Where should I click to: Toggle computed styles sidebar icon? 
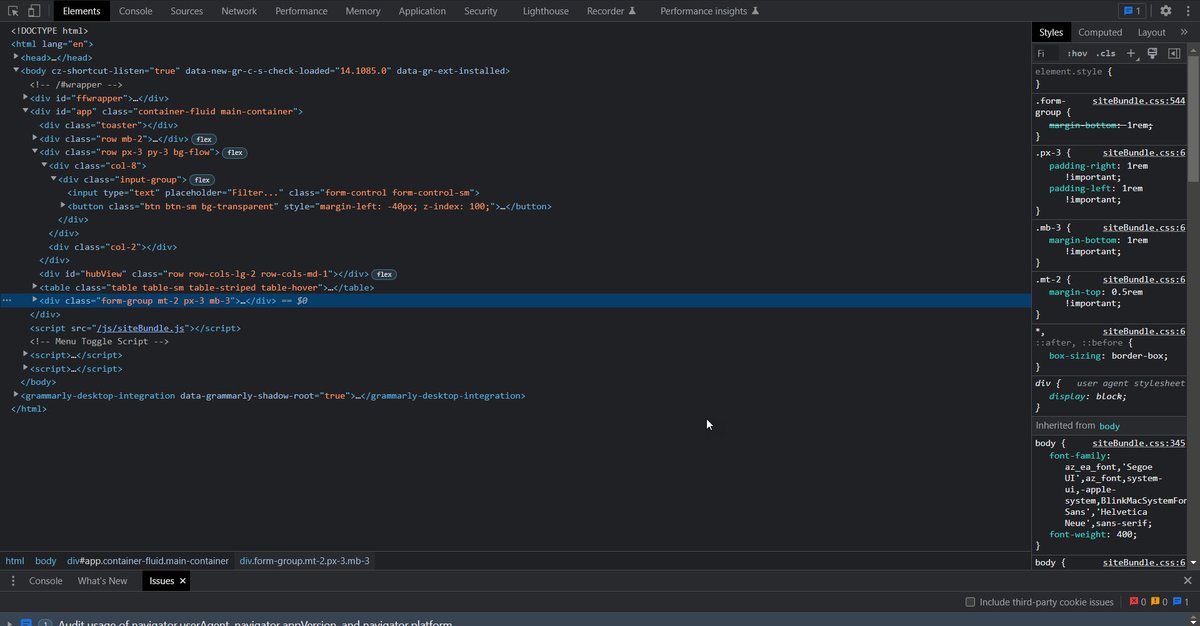(x=1173, y=53)
